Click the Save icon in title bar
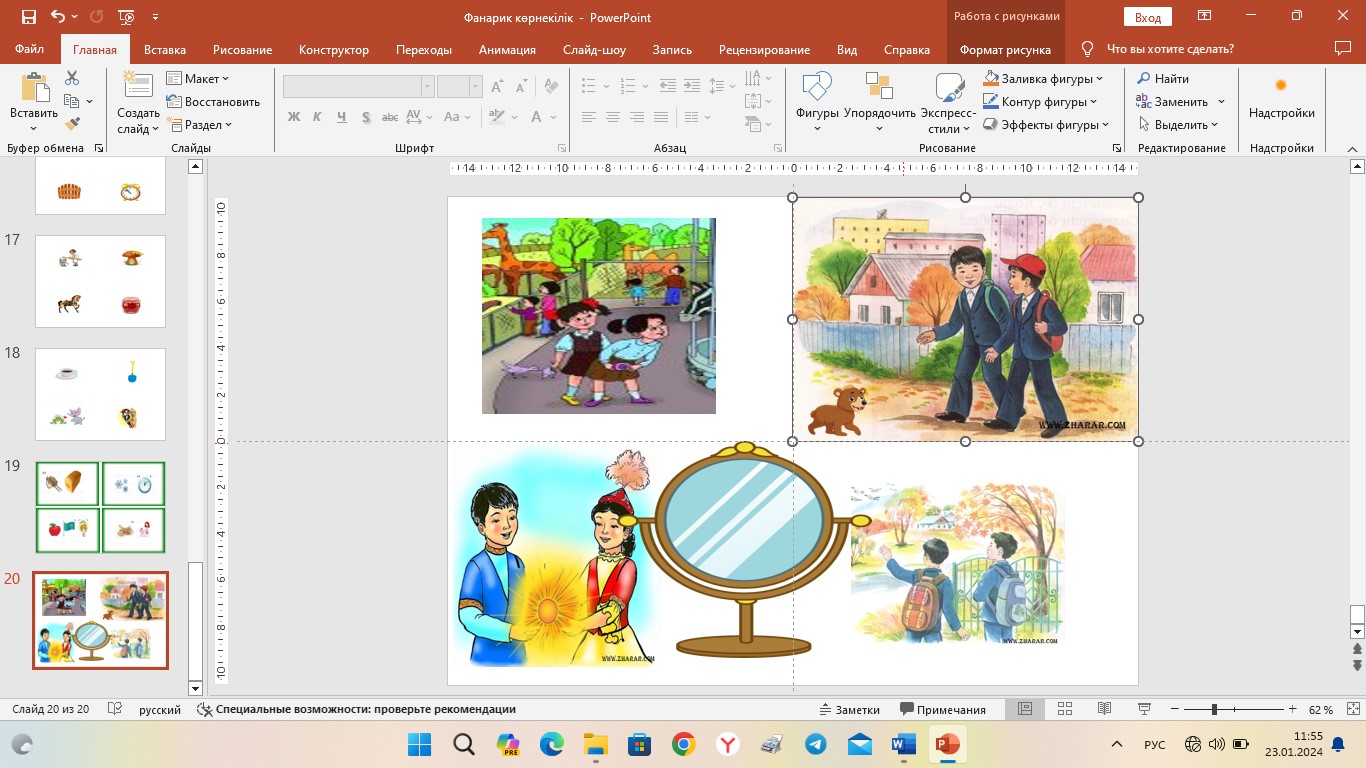This screenshot has width=1366, height=768. coord(28,17)
